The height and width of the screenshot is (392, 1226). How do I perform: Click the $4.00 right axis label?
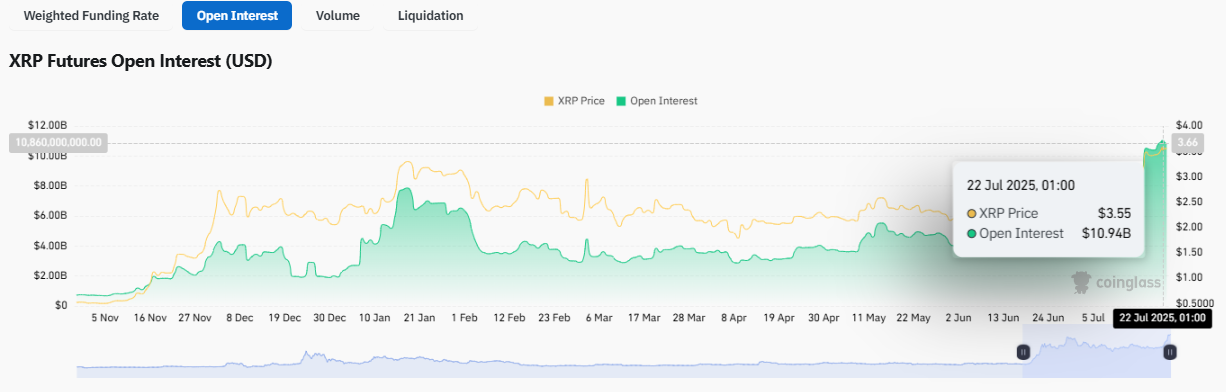coord(1189,125)
